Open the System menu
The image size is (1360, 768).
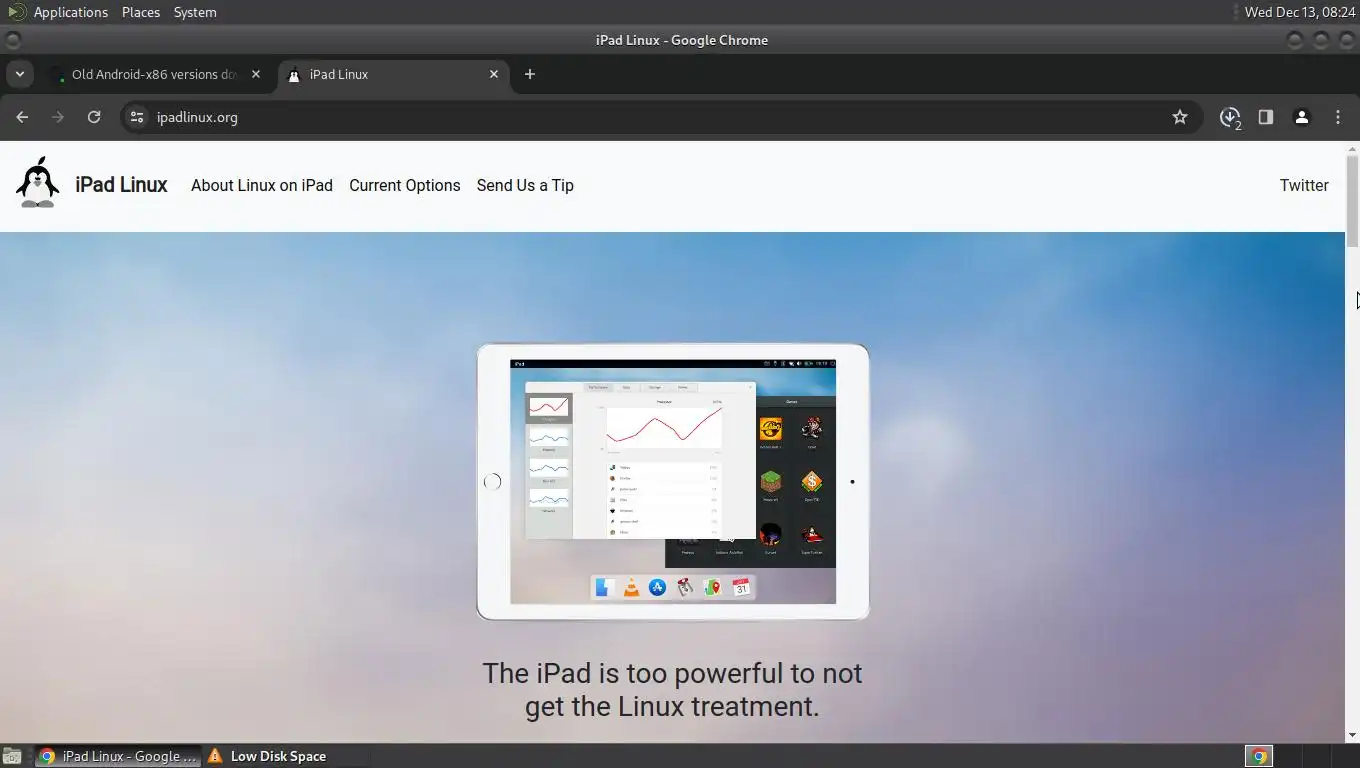point(195,12)
